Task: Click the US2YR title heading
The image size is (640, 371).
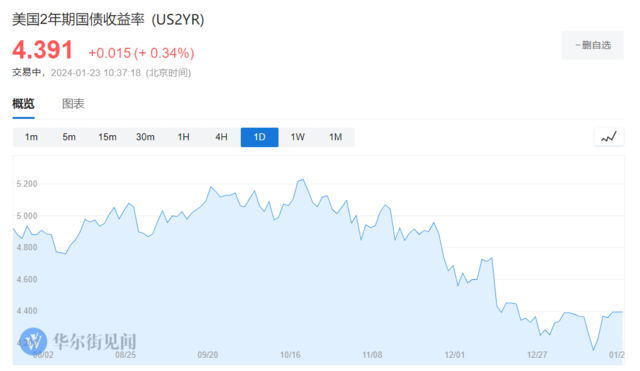Action: pos(108,19)
